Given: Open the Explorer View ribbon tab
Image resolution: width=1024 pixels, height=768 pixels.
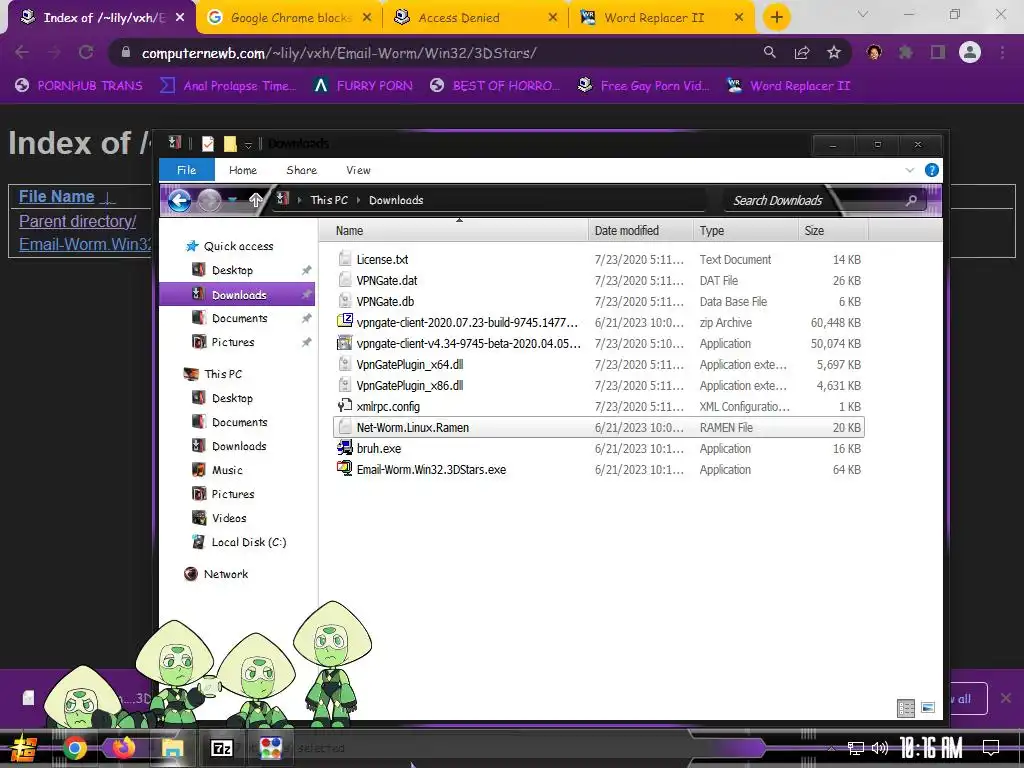Looking at the screenshot, I should (x=359, y=170).
